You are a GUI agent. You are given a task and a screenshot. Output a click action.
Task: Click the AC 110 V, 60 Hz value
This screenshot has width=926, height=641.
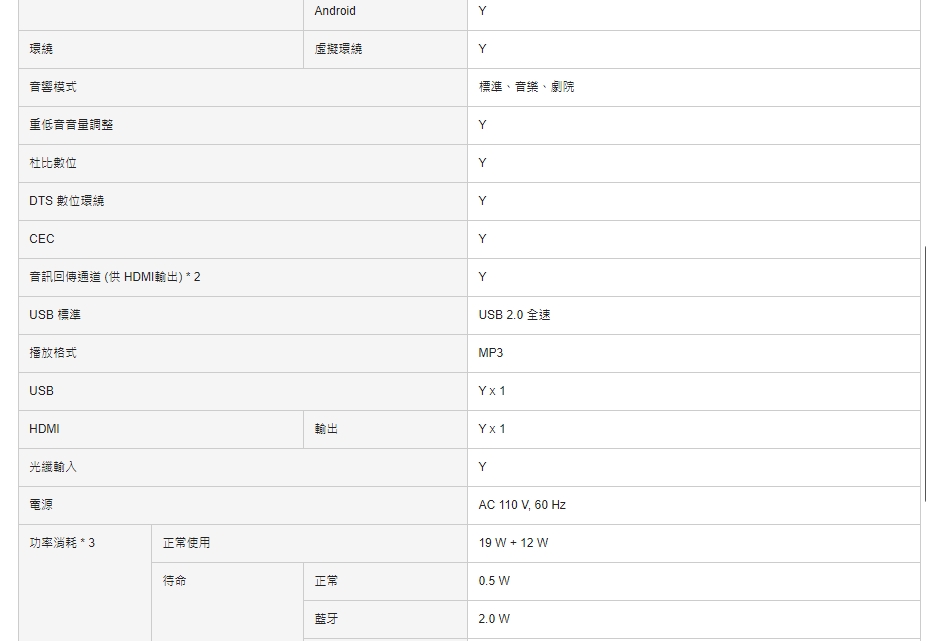[x=522, y=505]
